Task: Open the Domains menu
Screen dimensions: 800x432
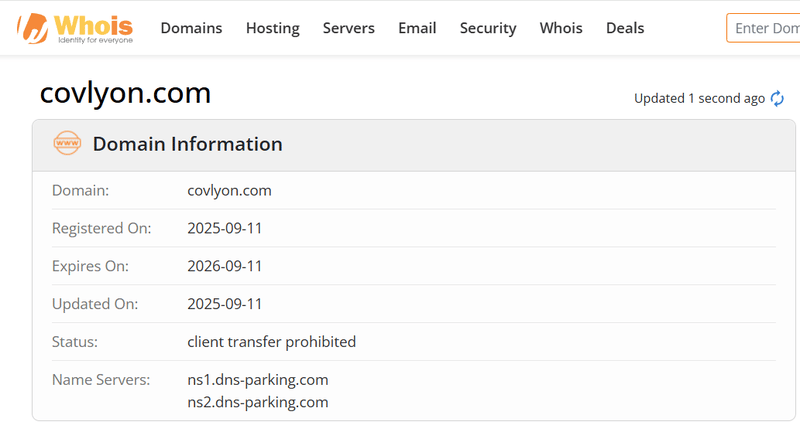Action: coord(191,28)
